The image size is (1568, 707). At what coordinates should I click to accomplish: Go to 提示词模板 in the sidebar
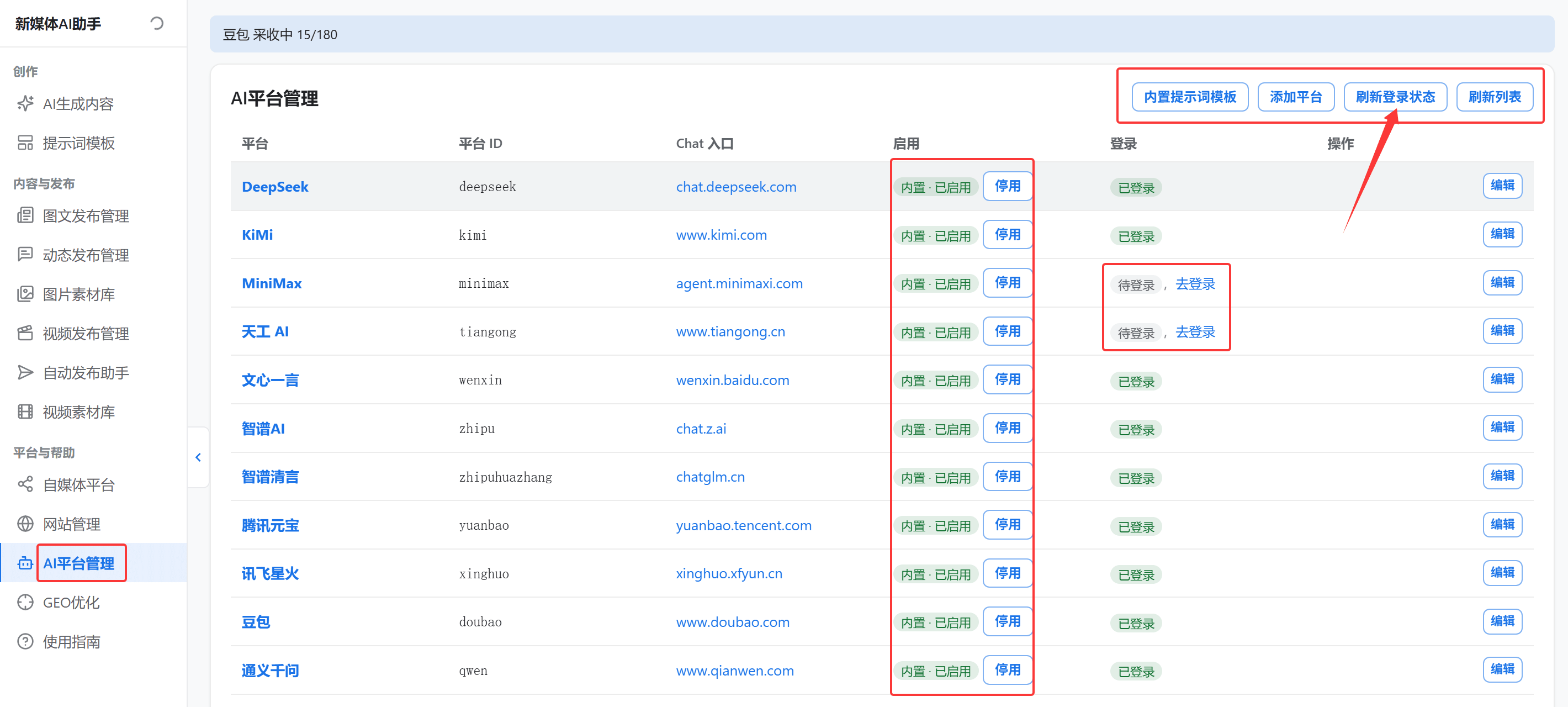click(93, 143)
